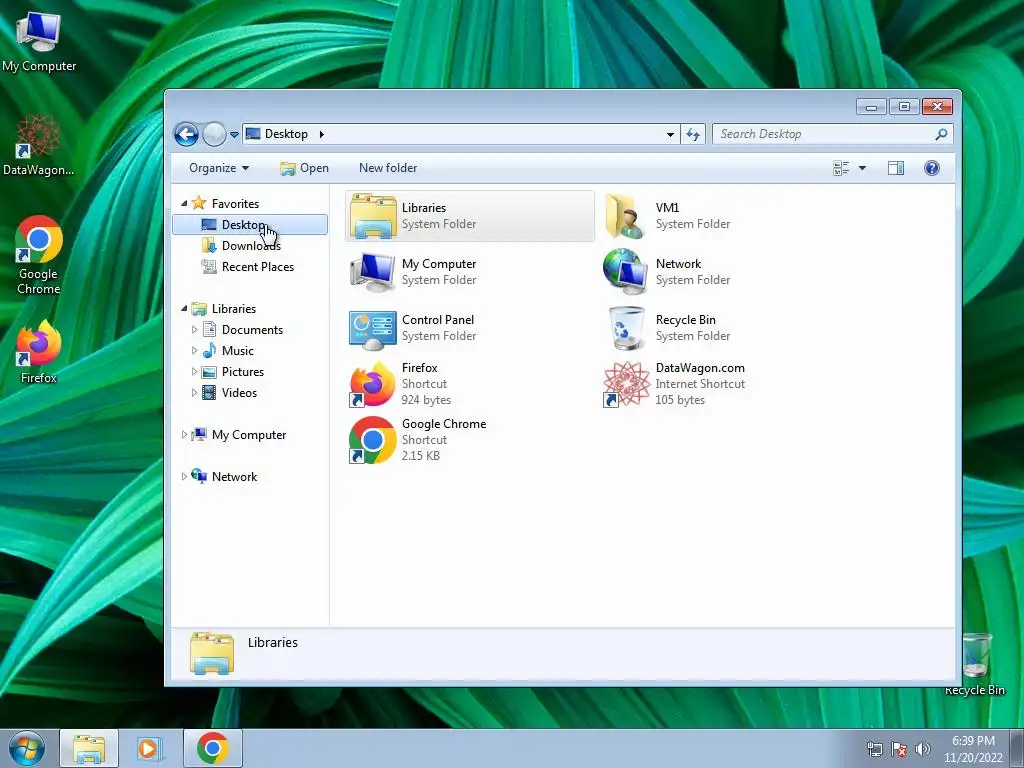Select Network in navigation pane
This screenshot has height=768, width=1024.
[x=234, y=477]
